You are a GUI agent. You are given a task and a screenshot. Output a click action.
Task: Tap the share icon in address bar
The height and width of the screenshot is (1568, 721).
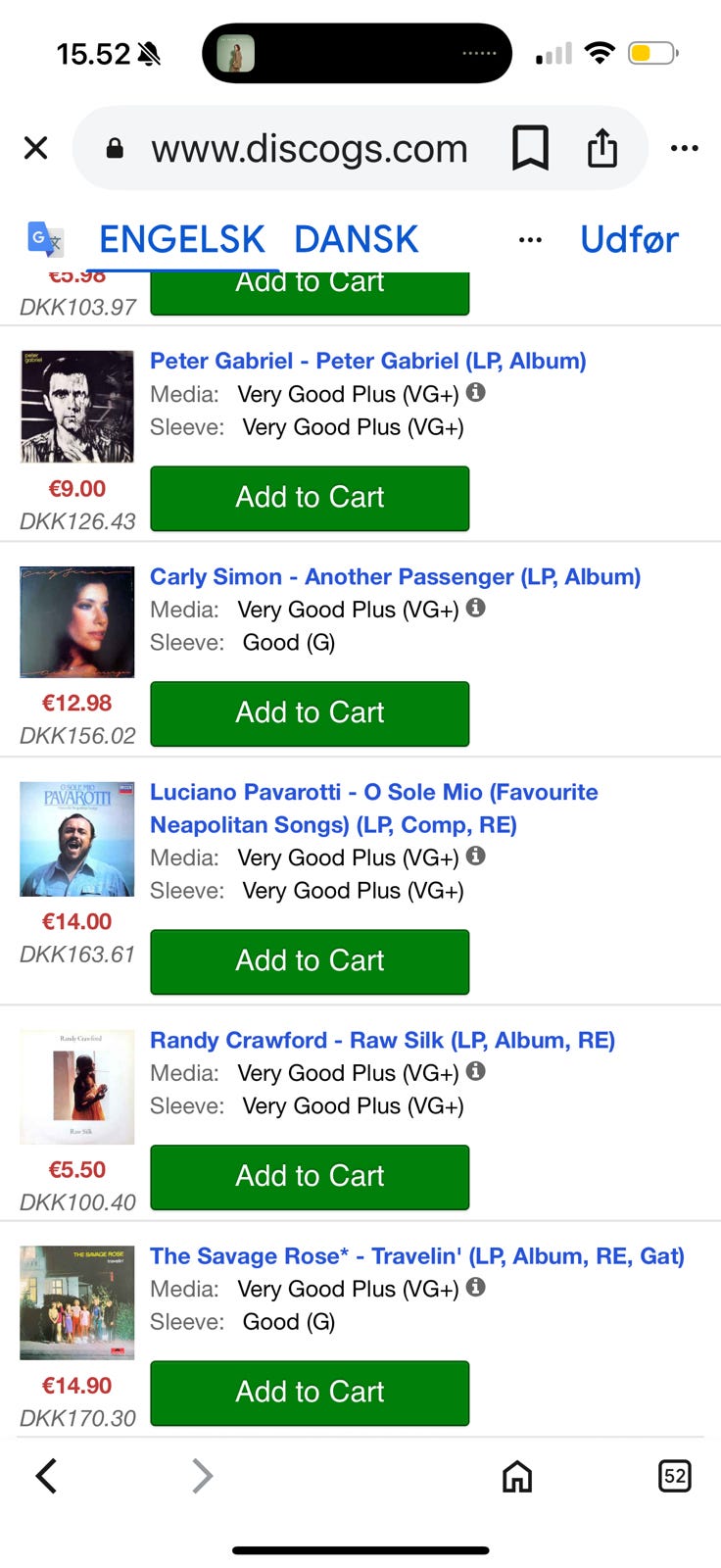(602, 148)
